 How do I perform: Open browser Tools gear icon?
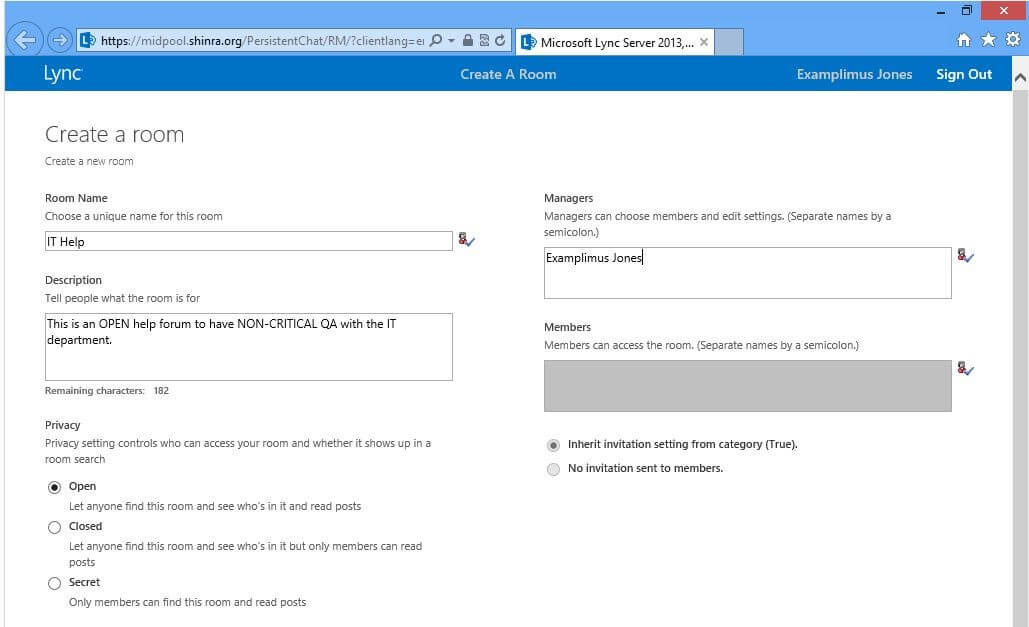(1013, 39)
